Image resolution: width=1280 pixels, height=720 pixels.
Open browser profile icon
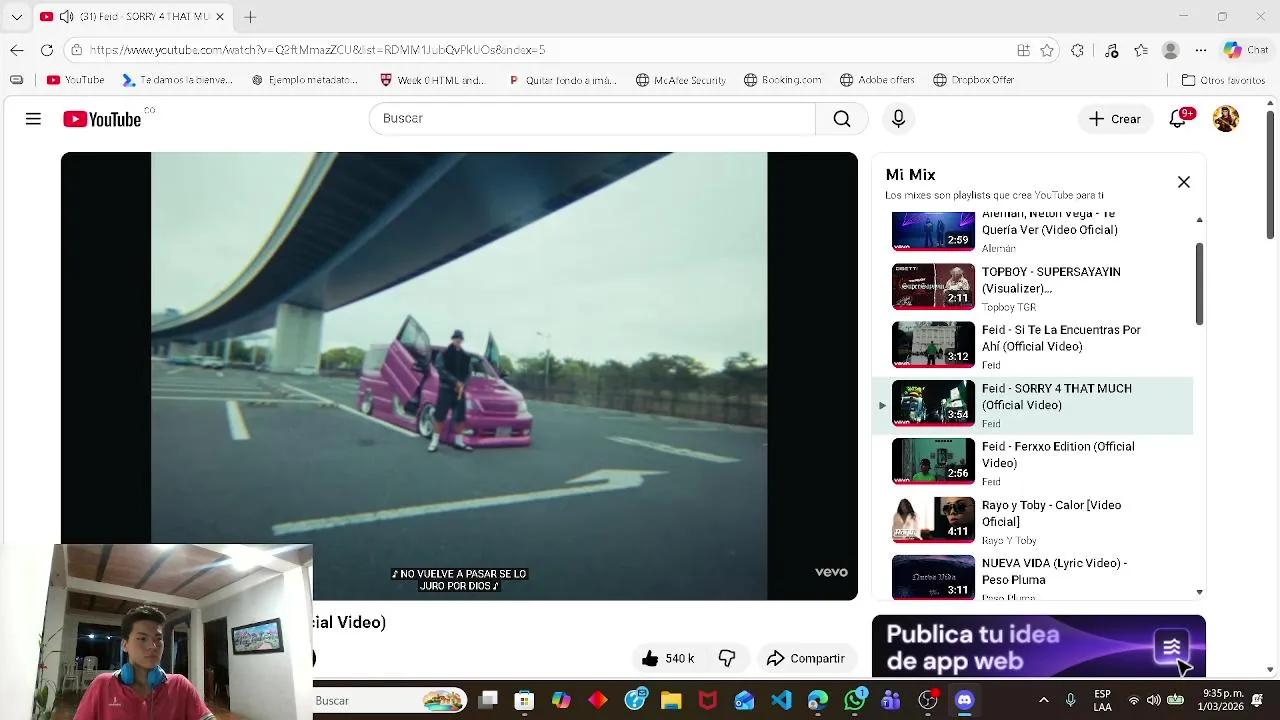[x=1171, y=50]
